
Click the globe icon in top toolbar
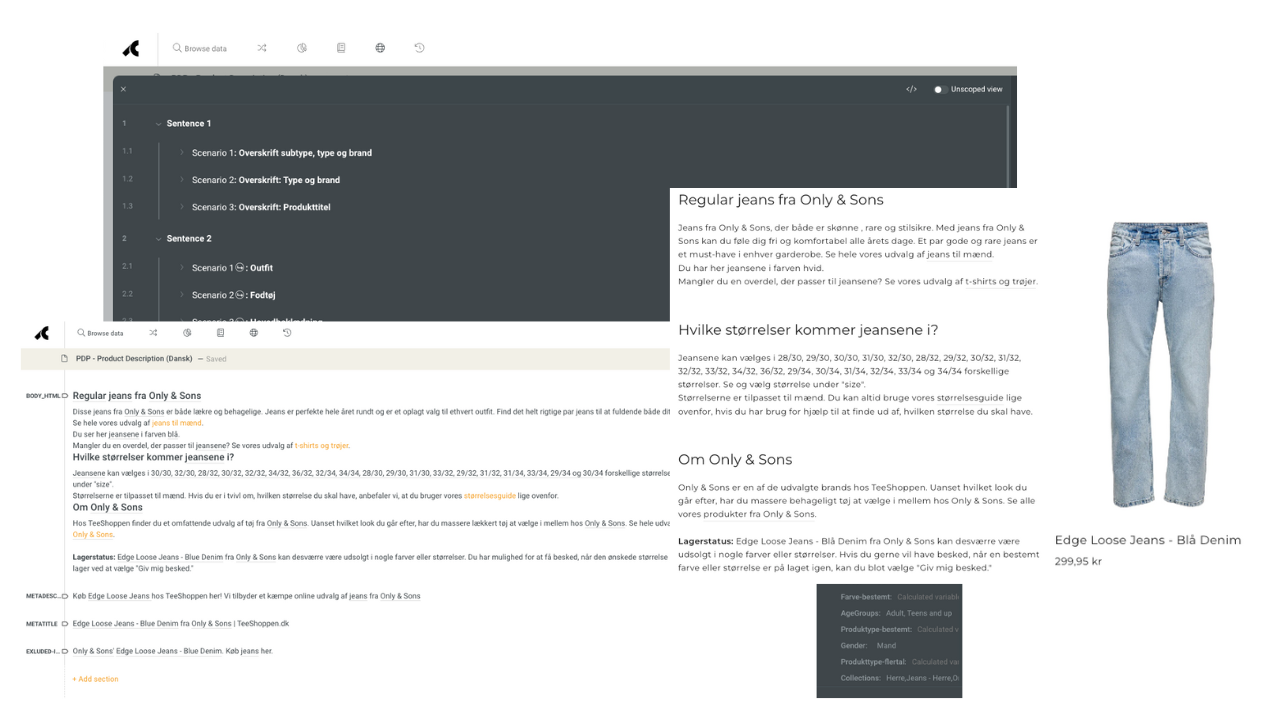tap(380, 48)
